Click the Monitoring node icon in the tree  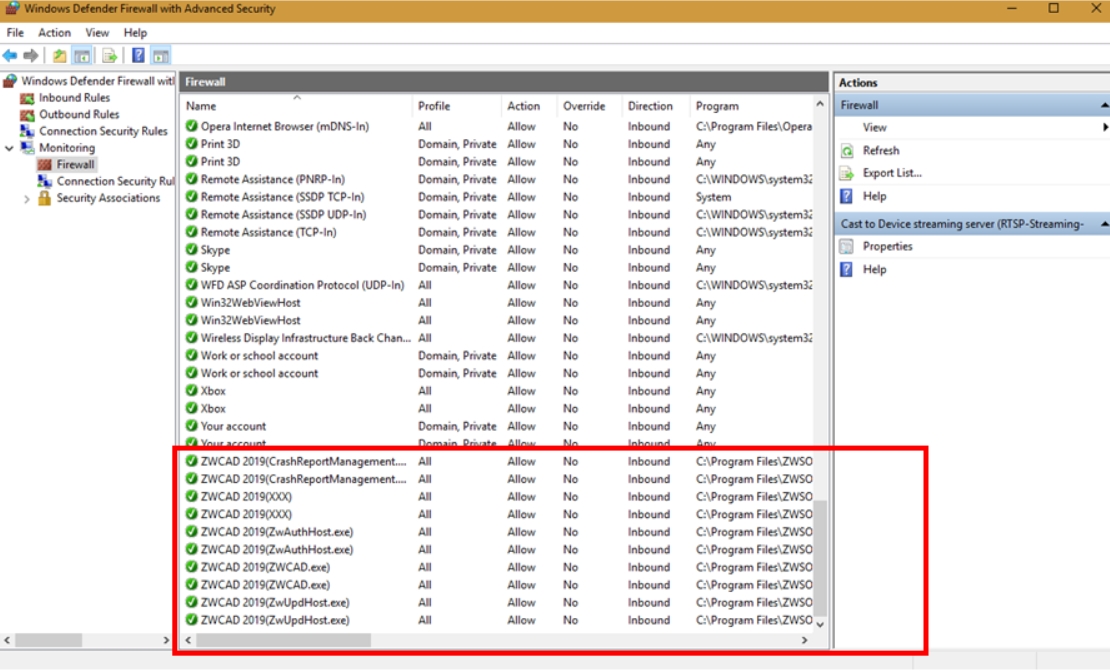point(27,148)
